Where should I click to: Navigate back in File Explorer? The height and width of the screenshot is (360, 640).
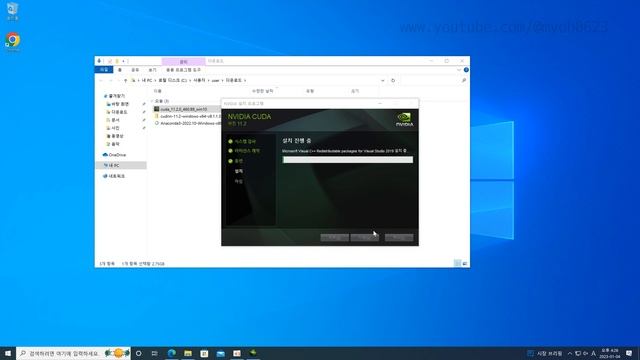[x=101, y=81]
